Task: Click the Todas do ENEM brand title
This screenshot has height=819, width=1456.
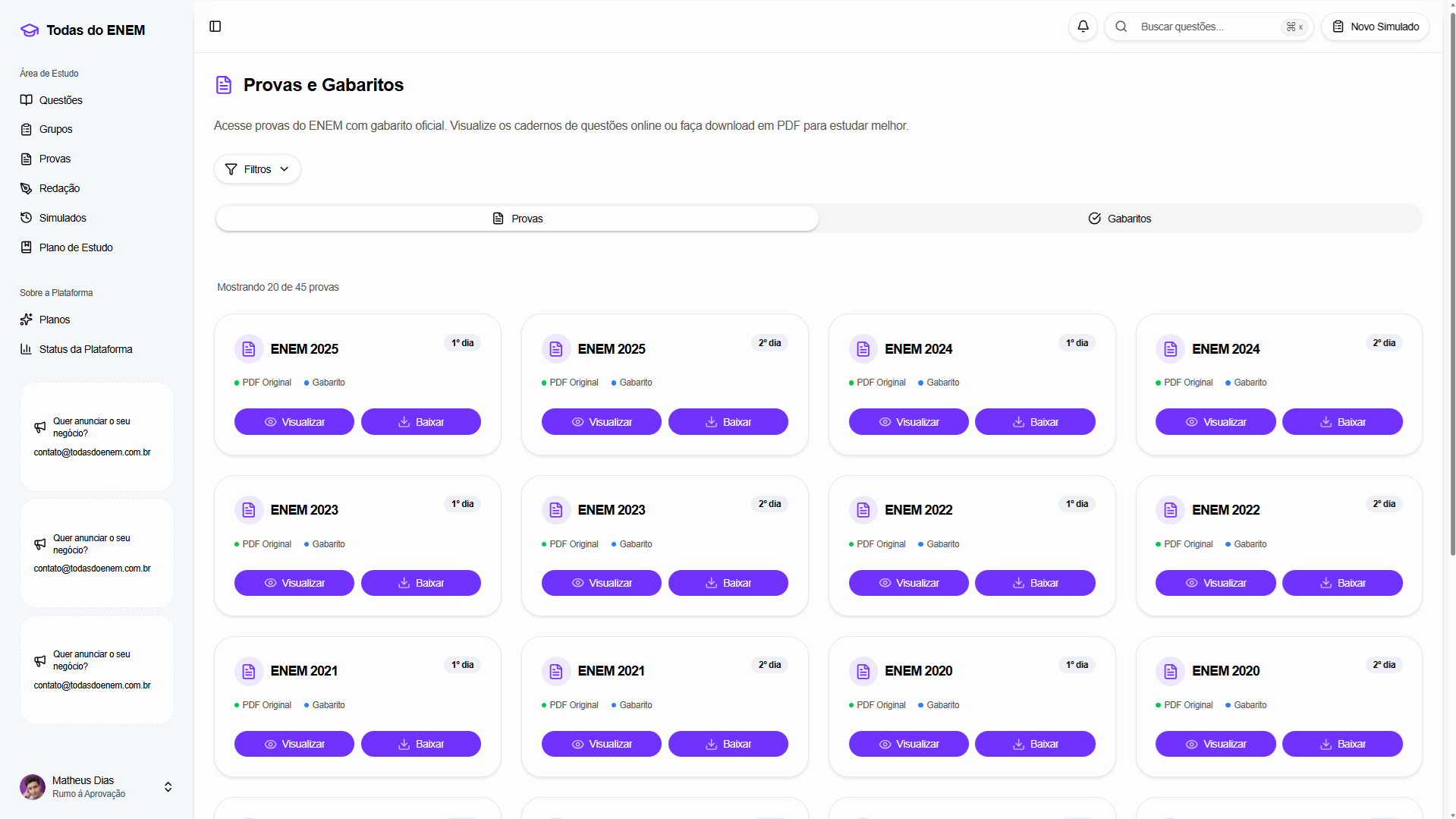Action: point(96,30)
